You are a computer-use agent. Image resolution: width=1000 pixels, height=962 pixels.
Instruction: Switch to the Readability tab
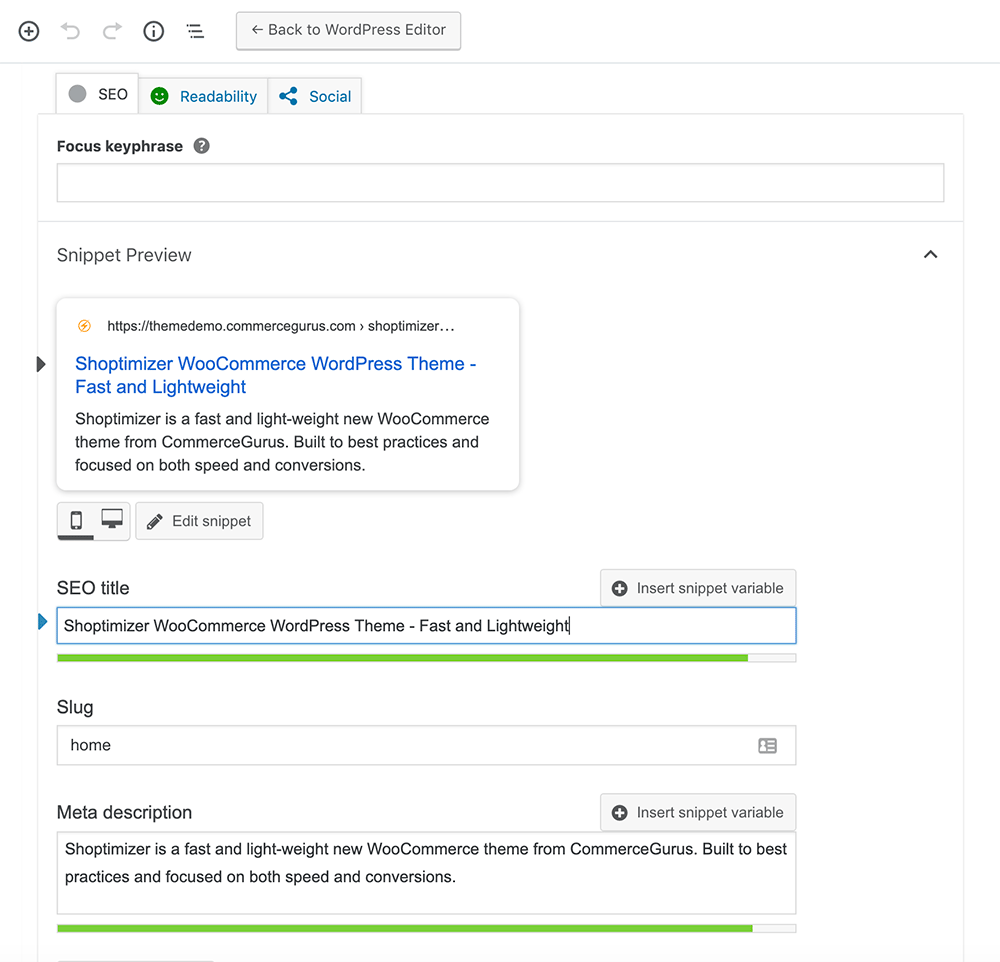click(x=203, y=96)
